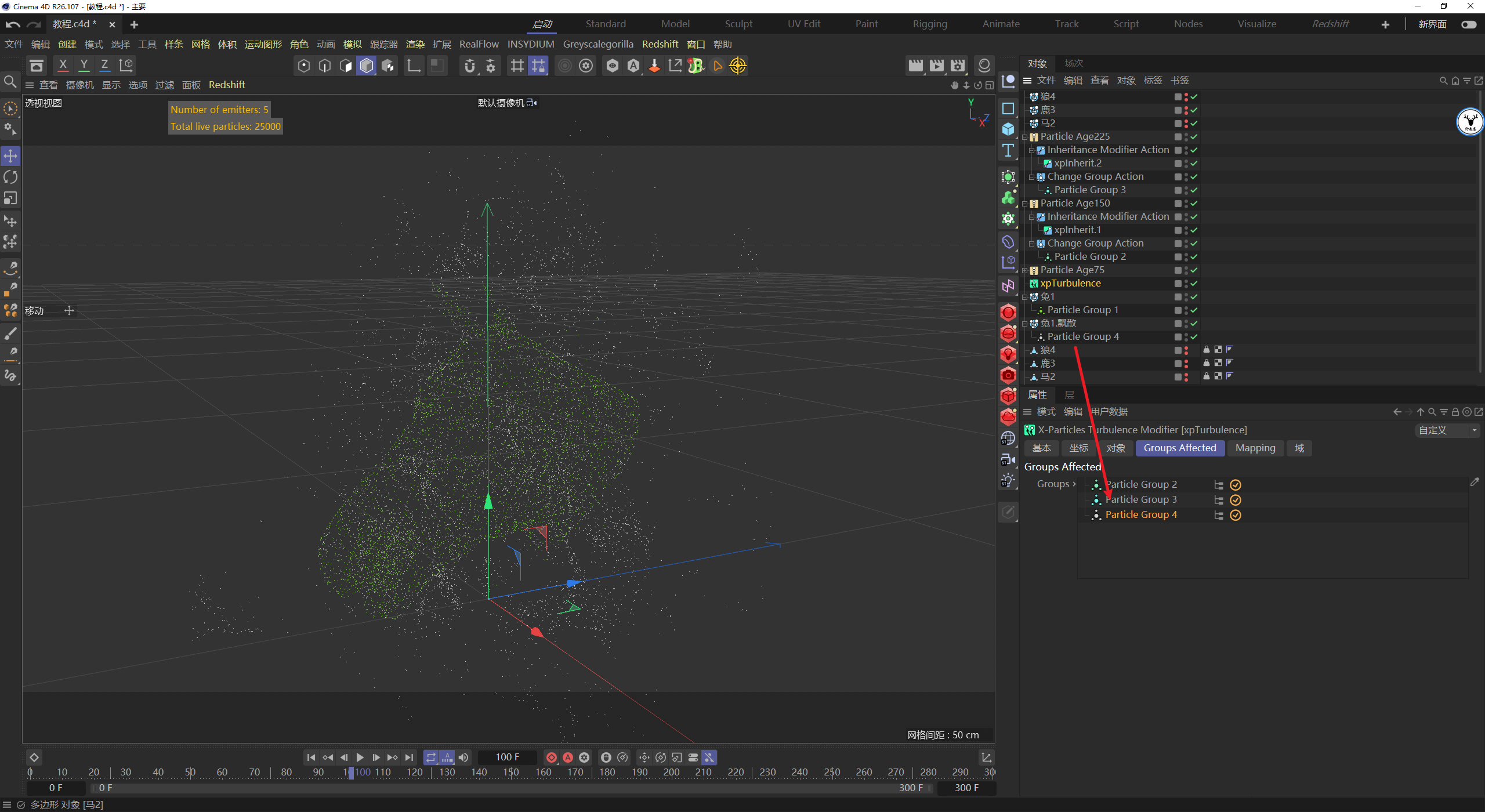Click the Play forward button

(x=360, y=757)
